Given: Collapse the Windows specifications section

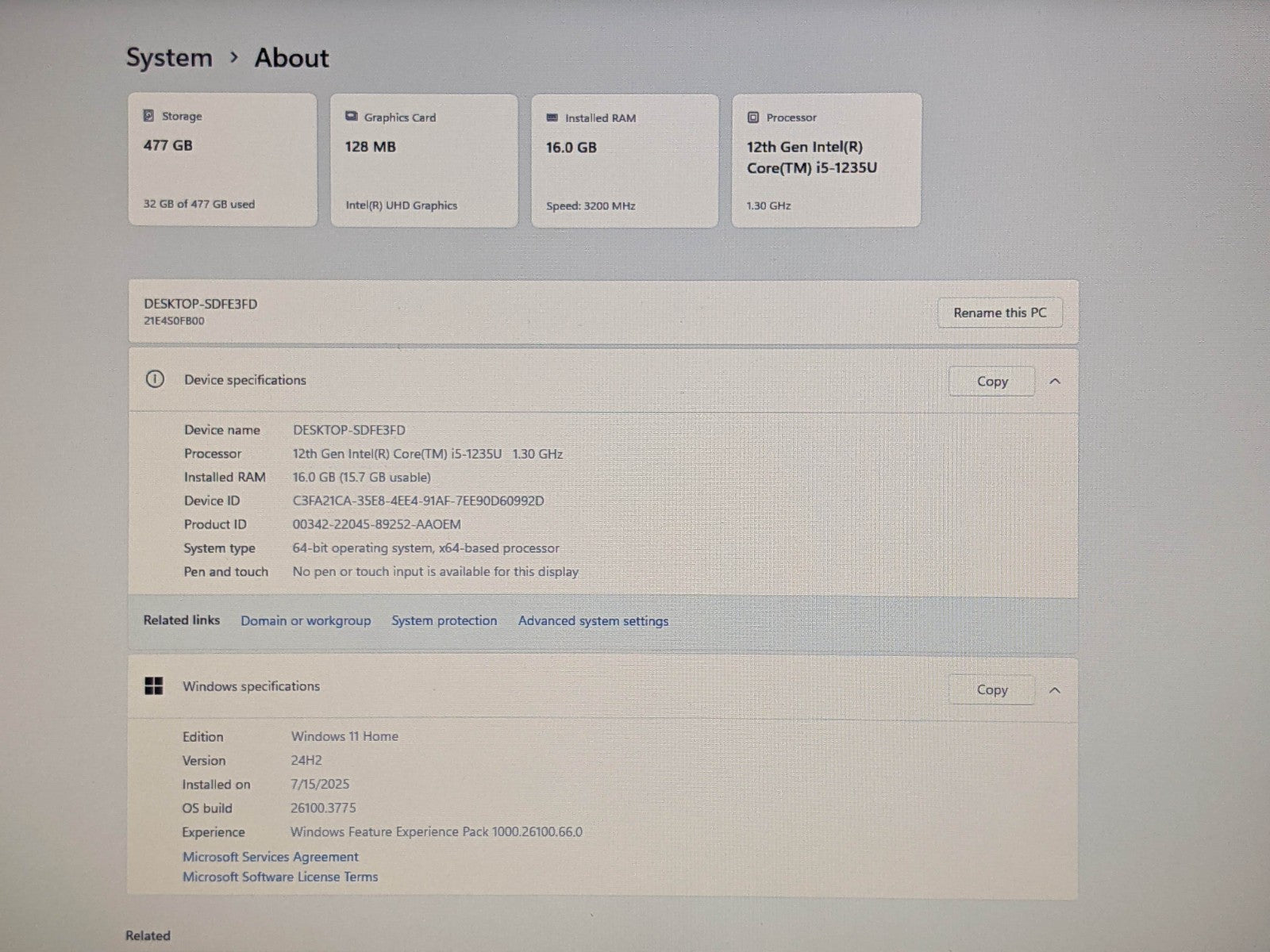Looking at the screenshot, I should pyautogui.click(x=1055, y=690).
